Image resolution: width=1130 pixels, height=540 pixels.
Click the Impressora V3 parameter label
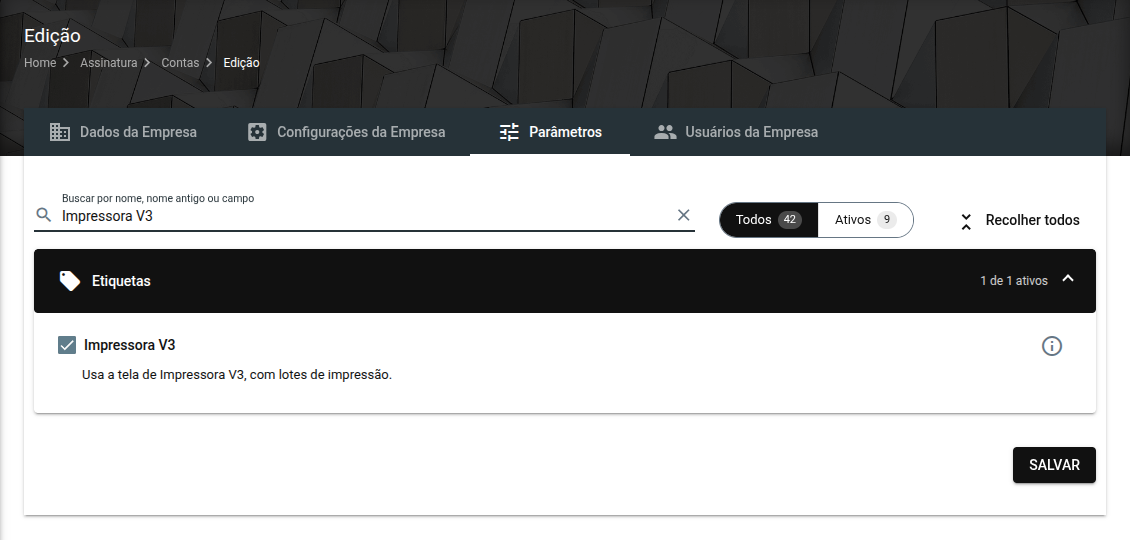[130, 345]
